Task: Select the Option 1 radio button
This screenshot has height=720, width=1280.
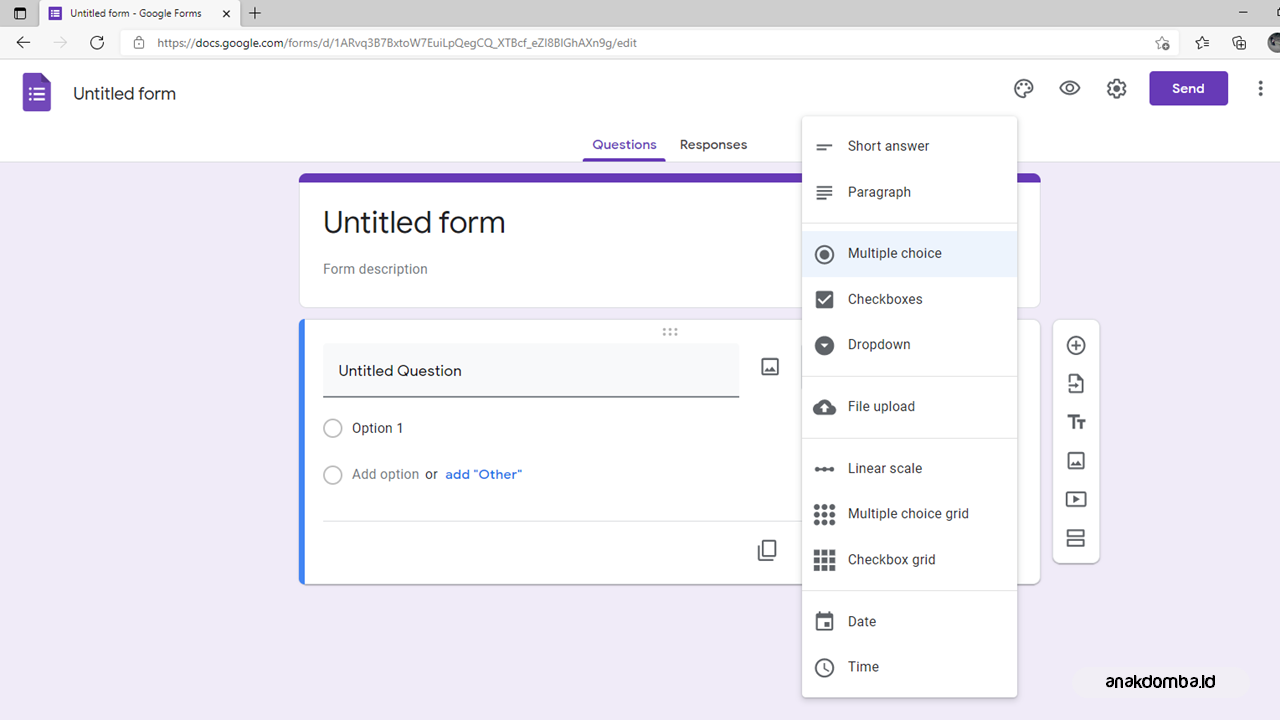Action: pyautogui.click(x=333, y=428)
